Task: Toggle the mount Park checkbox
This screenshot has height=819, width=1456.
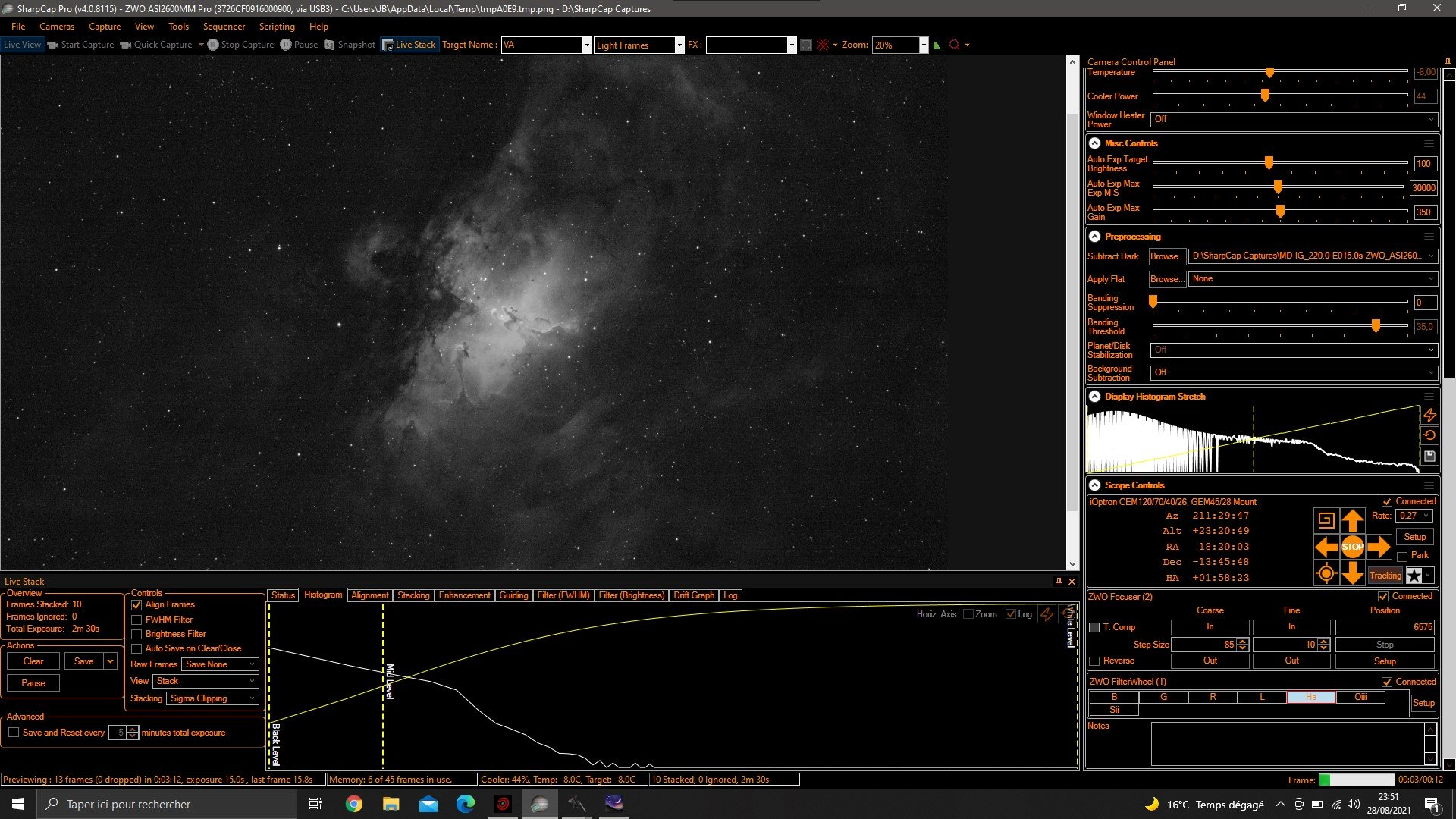Action: 1402,556
